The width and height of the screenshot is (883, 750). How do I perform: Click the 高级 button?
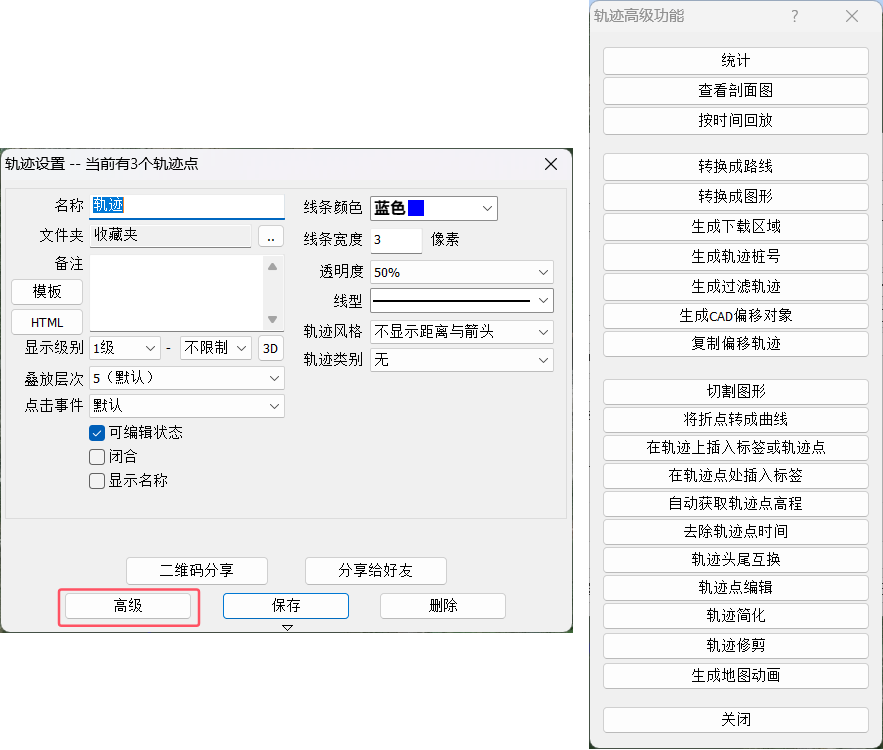pos(127,606)
